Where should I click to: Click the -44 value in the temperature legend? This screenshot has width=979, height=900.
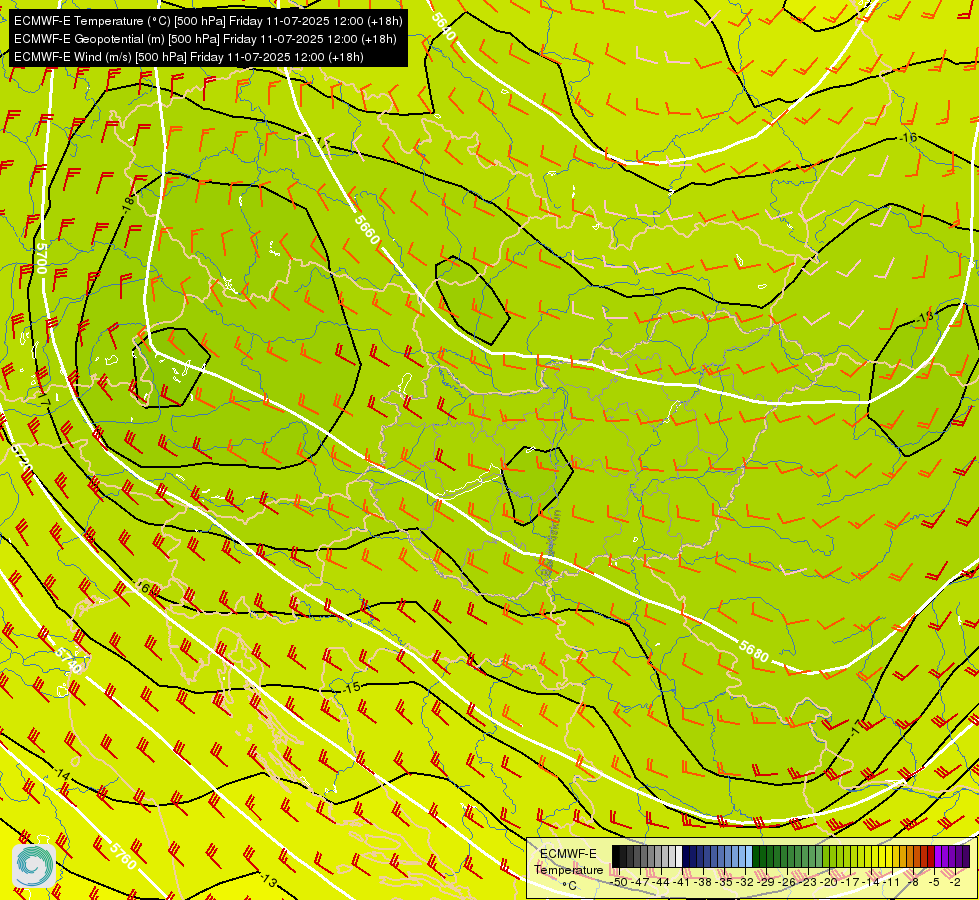coord(661,882)
